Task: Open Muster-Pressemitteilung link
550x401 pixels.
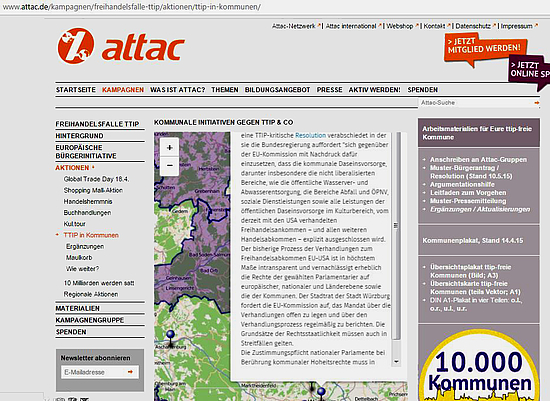Action: 468,201
